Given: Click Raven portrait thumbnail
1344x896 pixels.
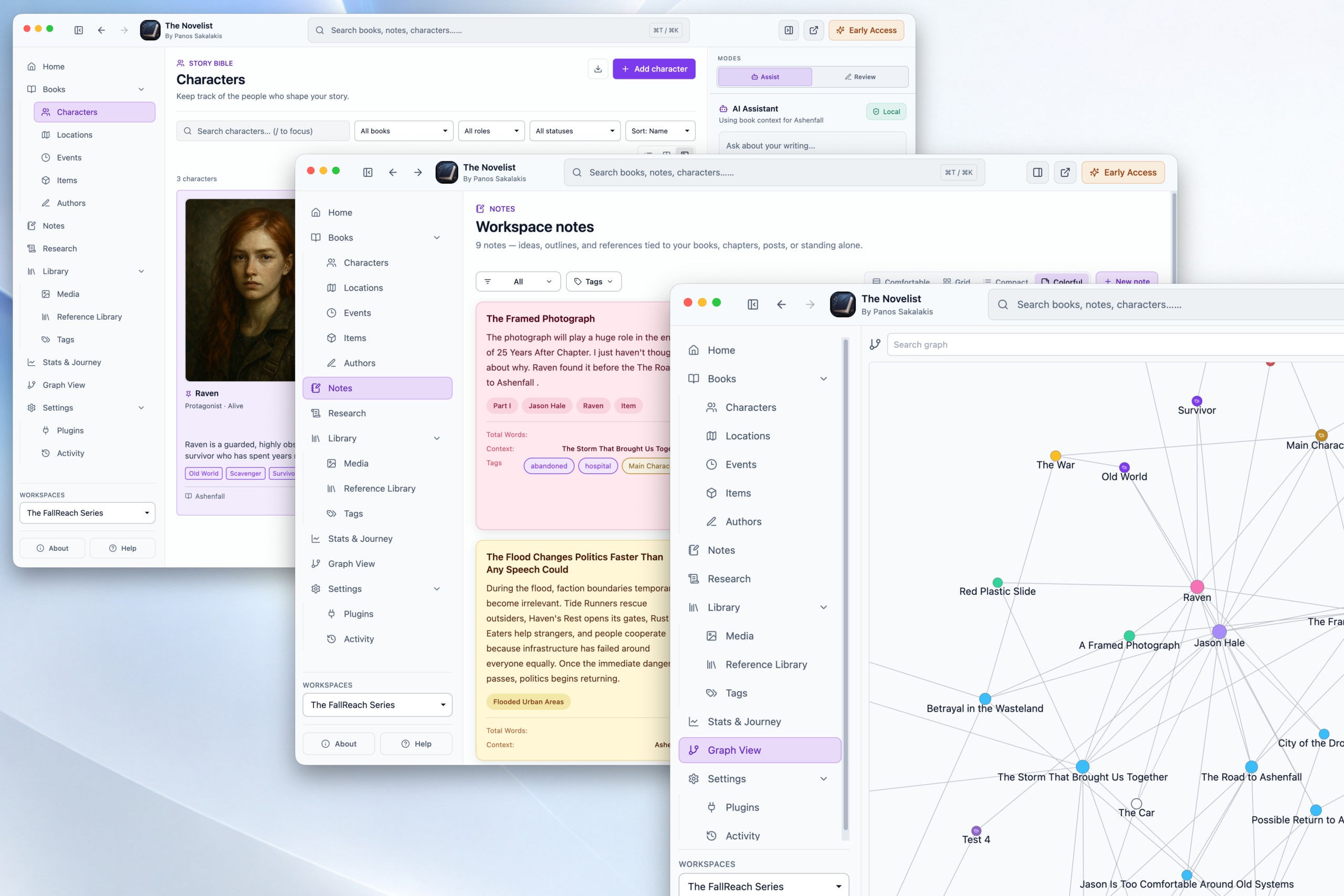Looking at the screenshot, I should (x=240, y=290).
